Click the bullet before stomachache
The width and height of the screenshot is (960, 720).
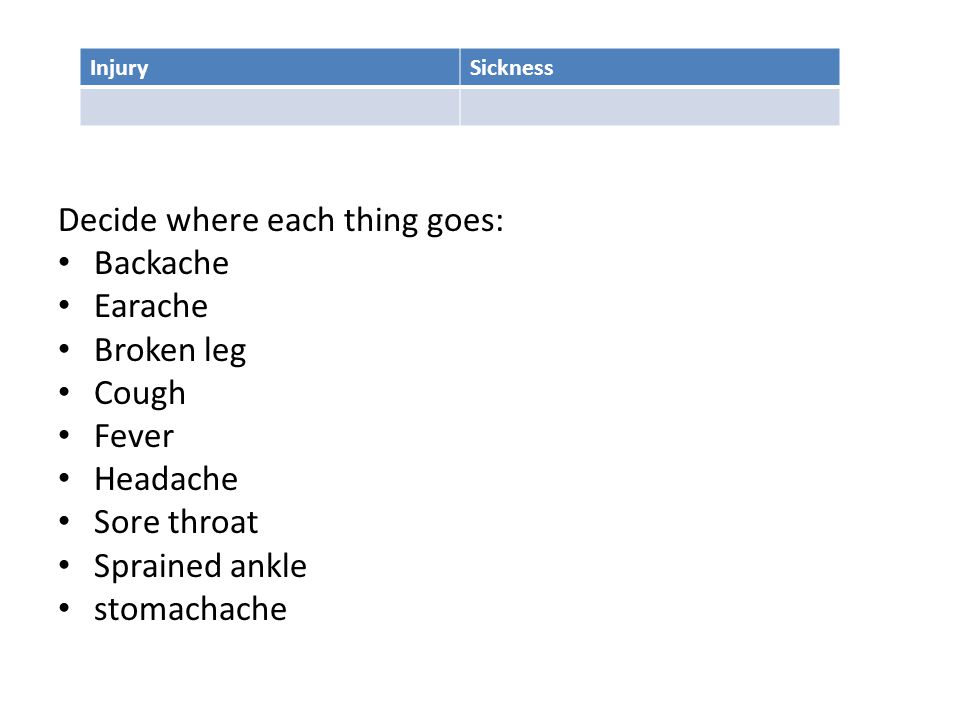[64, 608]
